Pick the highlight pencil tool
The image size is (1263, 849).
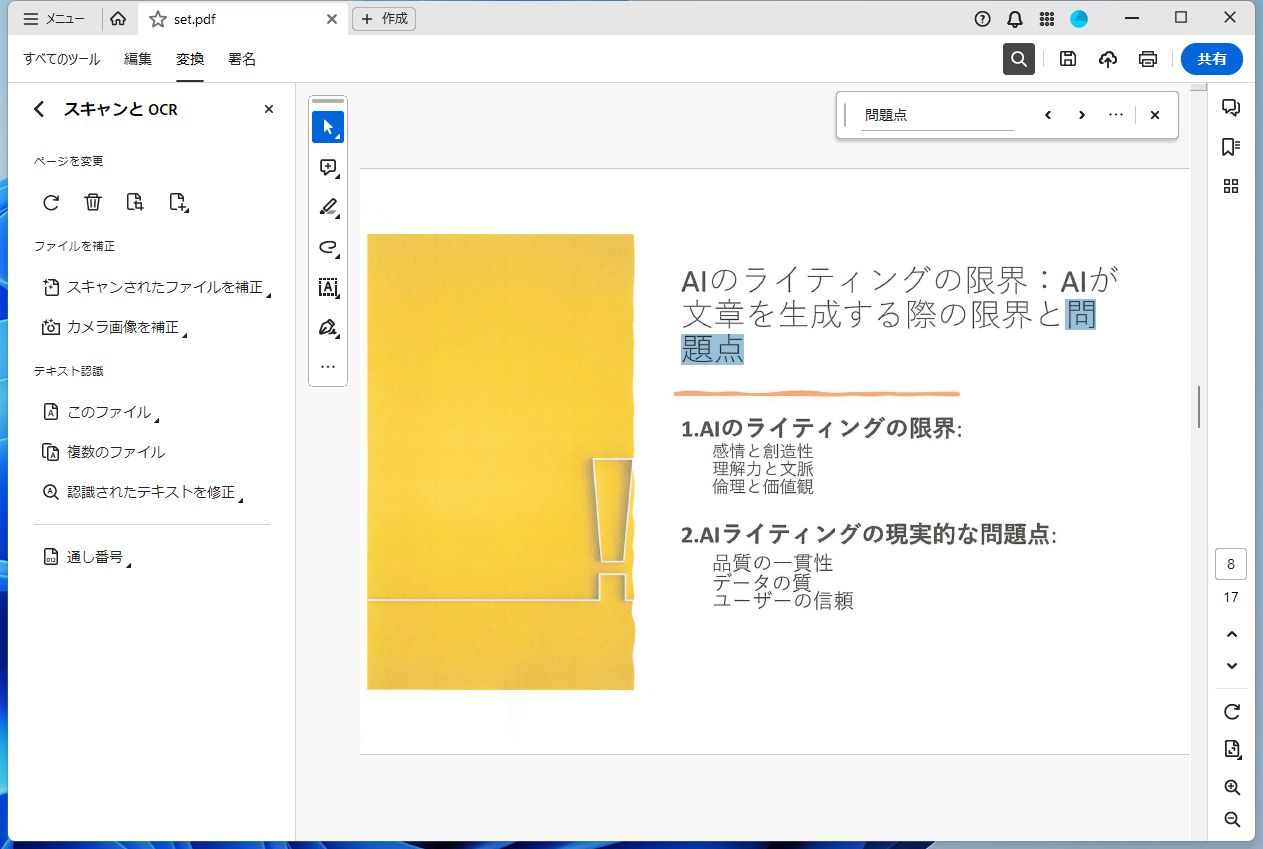pyautogui.click(x=328, y=207)
